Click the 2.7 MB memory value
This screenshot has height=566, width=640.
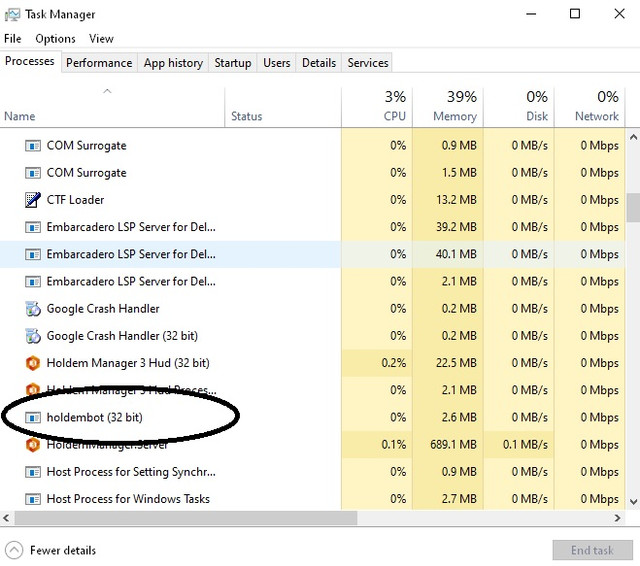pos(459,499)
